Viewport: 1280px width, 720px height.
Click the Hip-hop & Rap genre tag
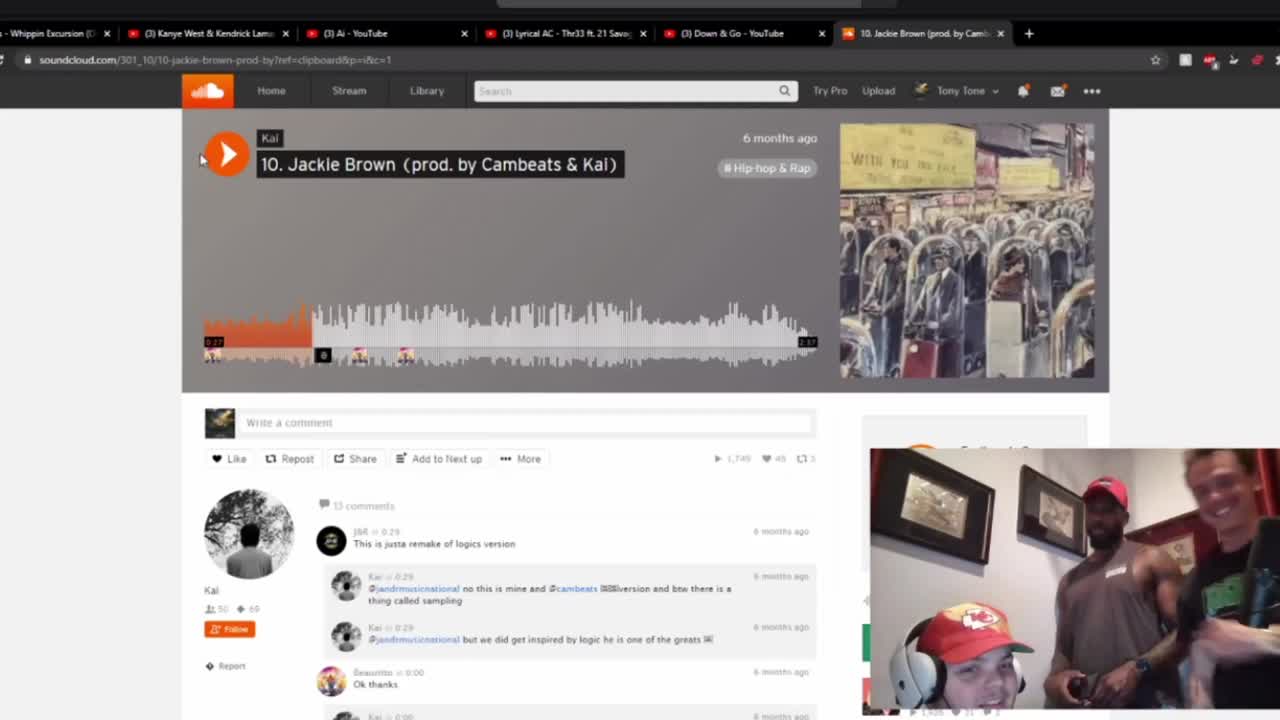coord(766,168)
